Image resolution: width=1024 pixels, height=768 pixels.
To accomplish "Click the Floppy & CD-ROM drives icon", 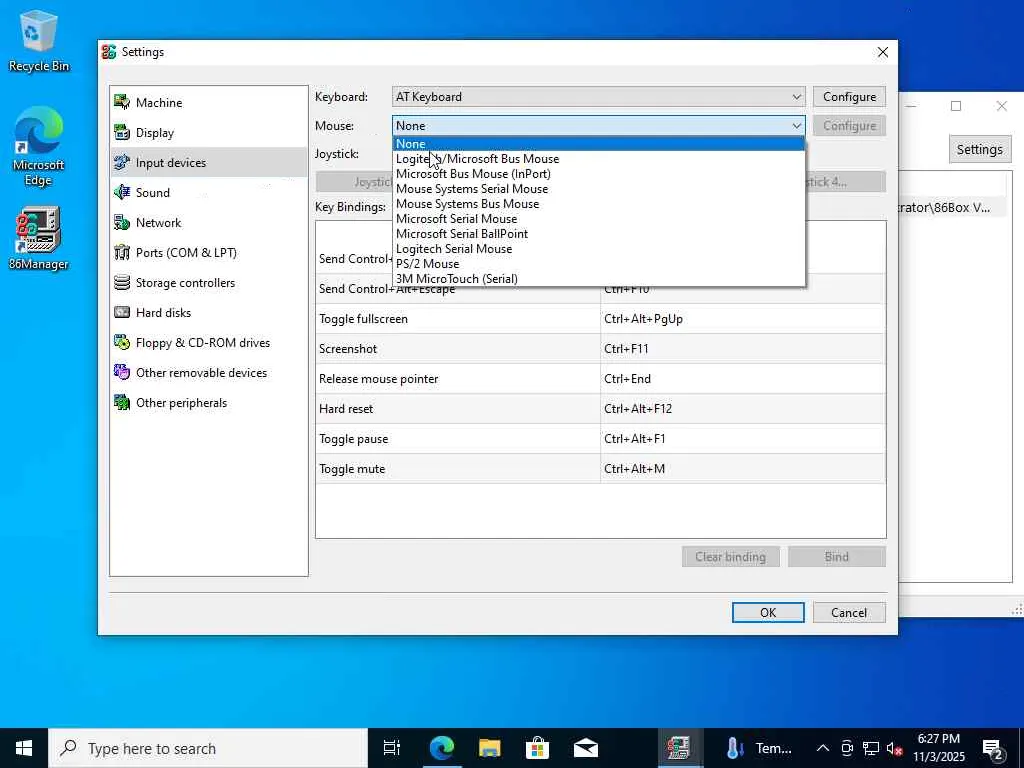I will click(122, 343).
